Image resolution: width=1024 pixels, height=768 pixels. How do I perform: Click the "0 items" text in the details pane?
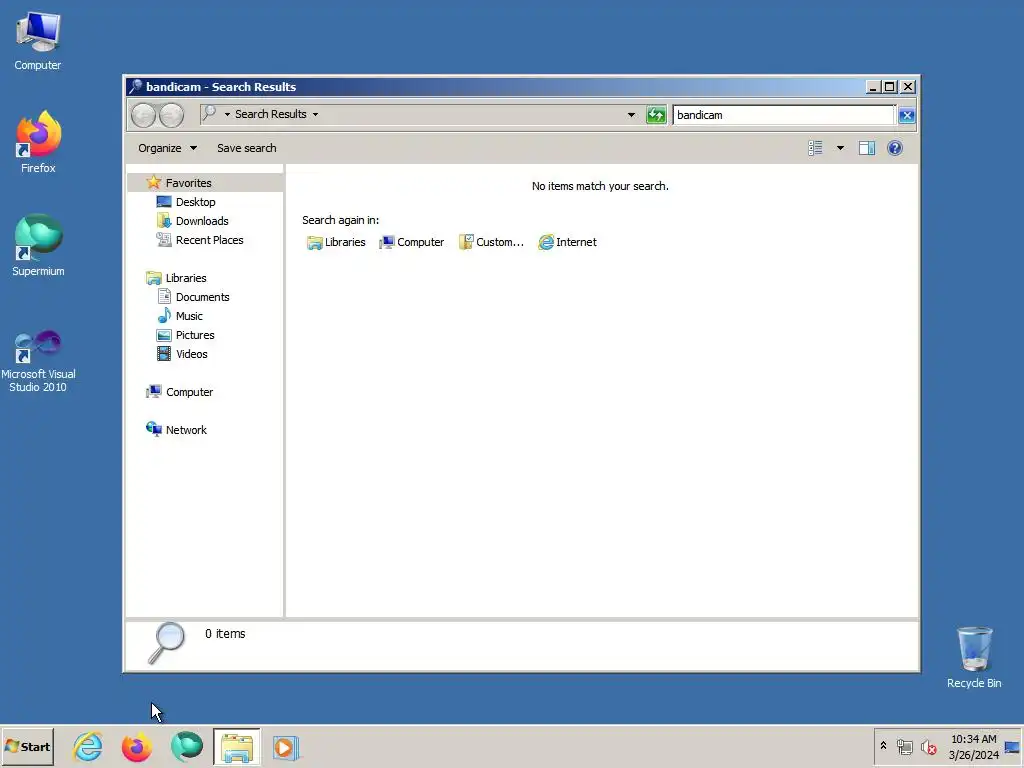click(x=225, y=634)
